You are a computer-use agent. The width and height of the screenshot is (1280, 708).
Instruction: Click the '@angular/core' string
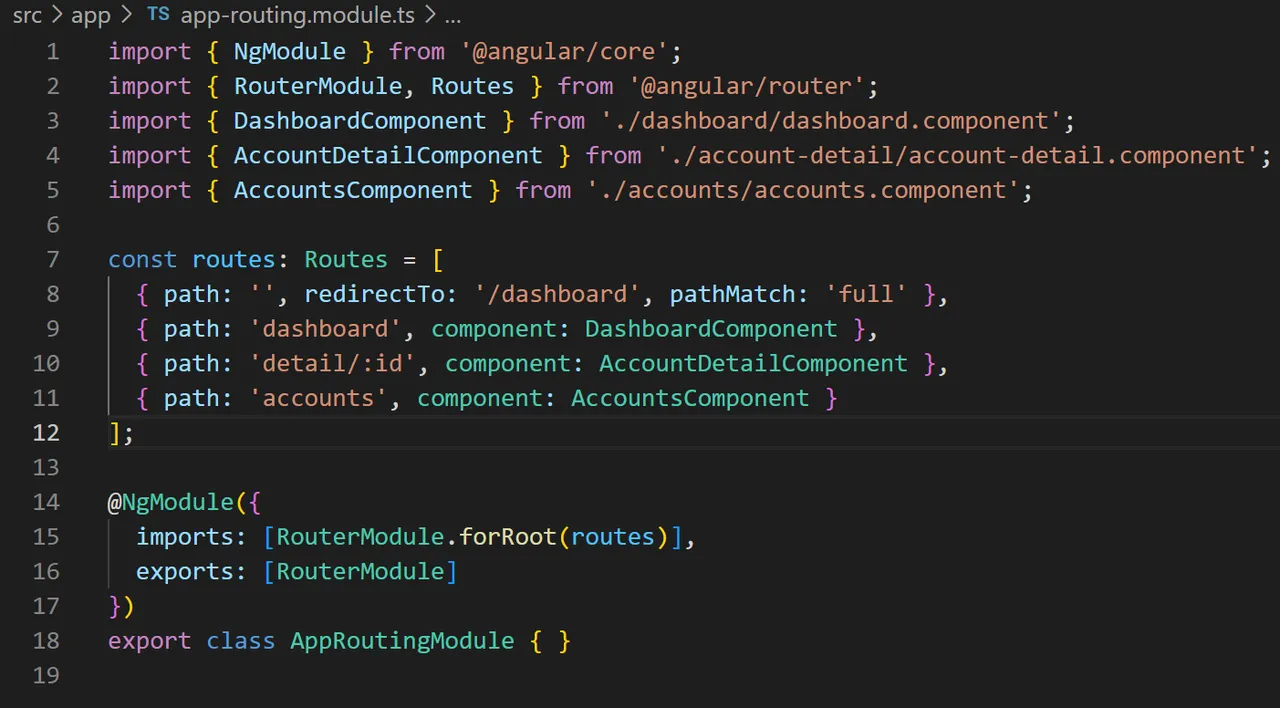563,52
